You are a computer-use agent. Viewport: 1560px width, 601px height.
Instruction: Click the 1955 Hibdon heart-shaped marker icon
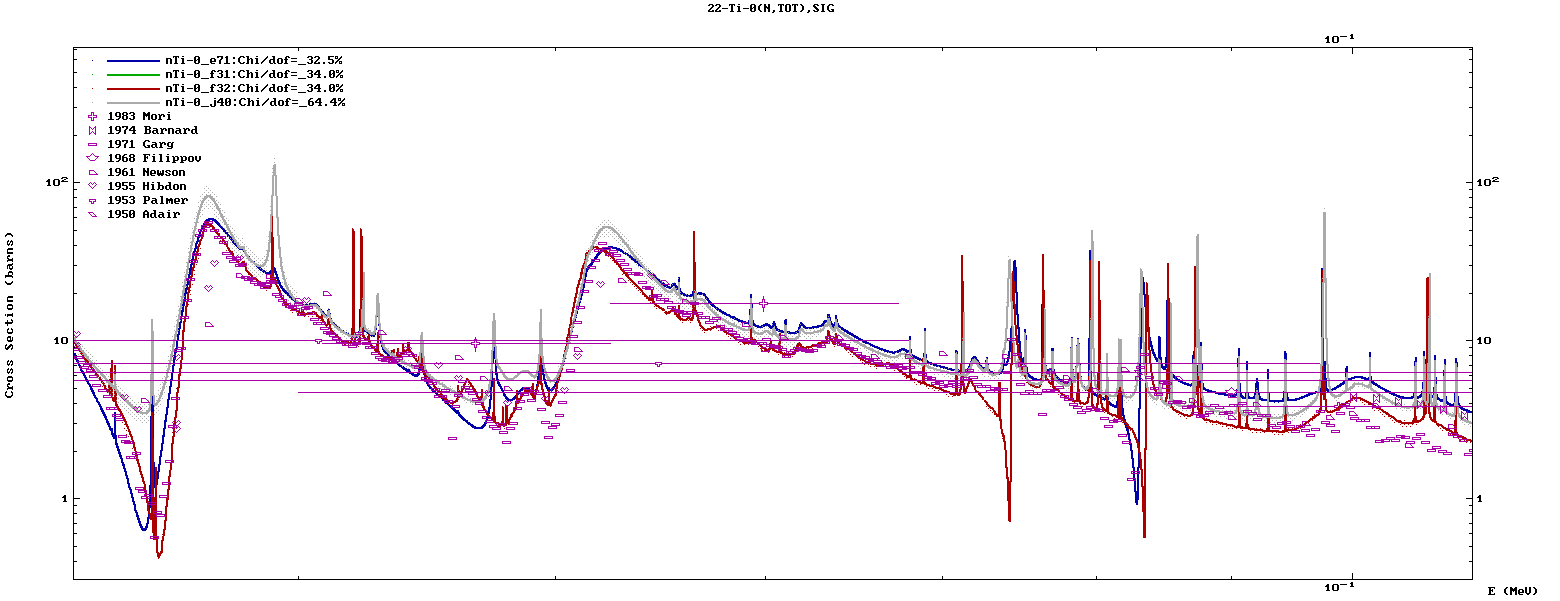(x=93, y=186)
